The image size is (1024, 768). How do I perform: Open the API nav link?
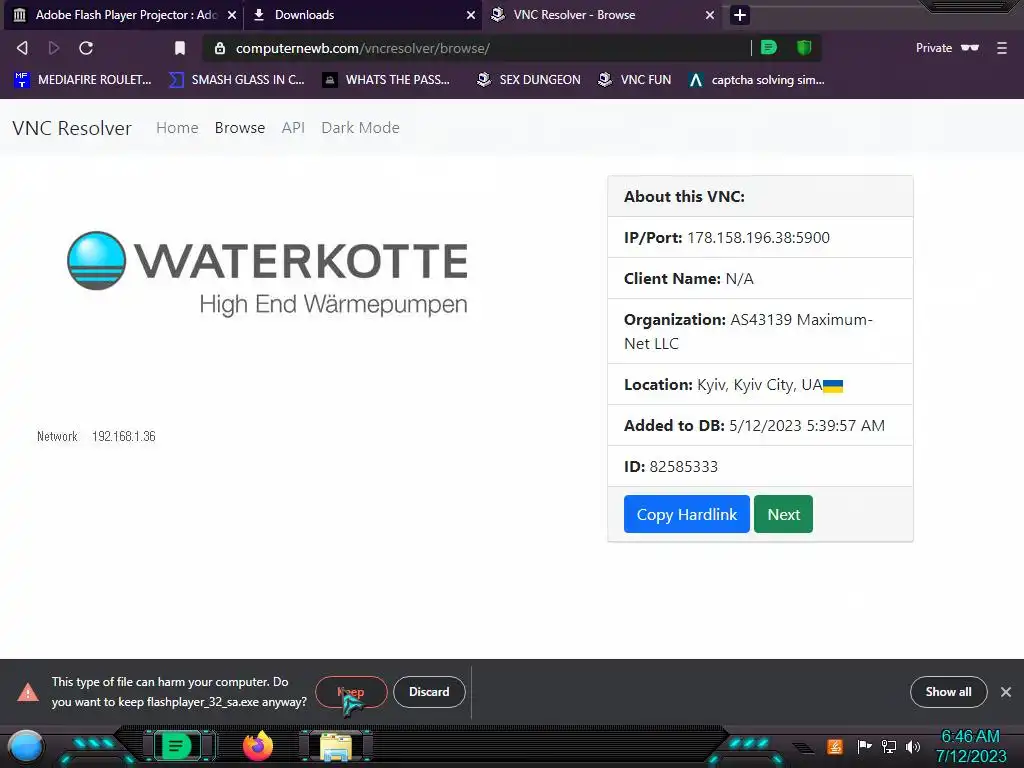pyautogui.click(x=293, y=128)
